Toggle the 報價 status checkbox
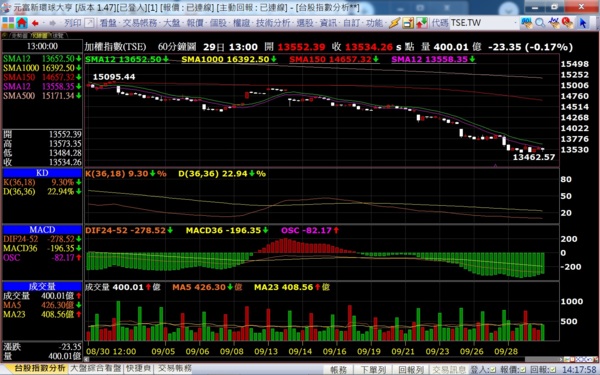Screen dimensions: 600x375 click(522, 370)
